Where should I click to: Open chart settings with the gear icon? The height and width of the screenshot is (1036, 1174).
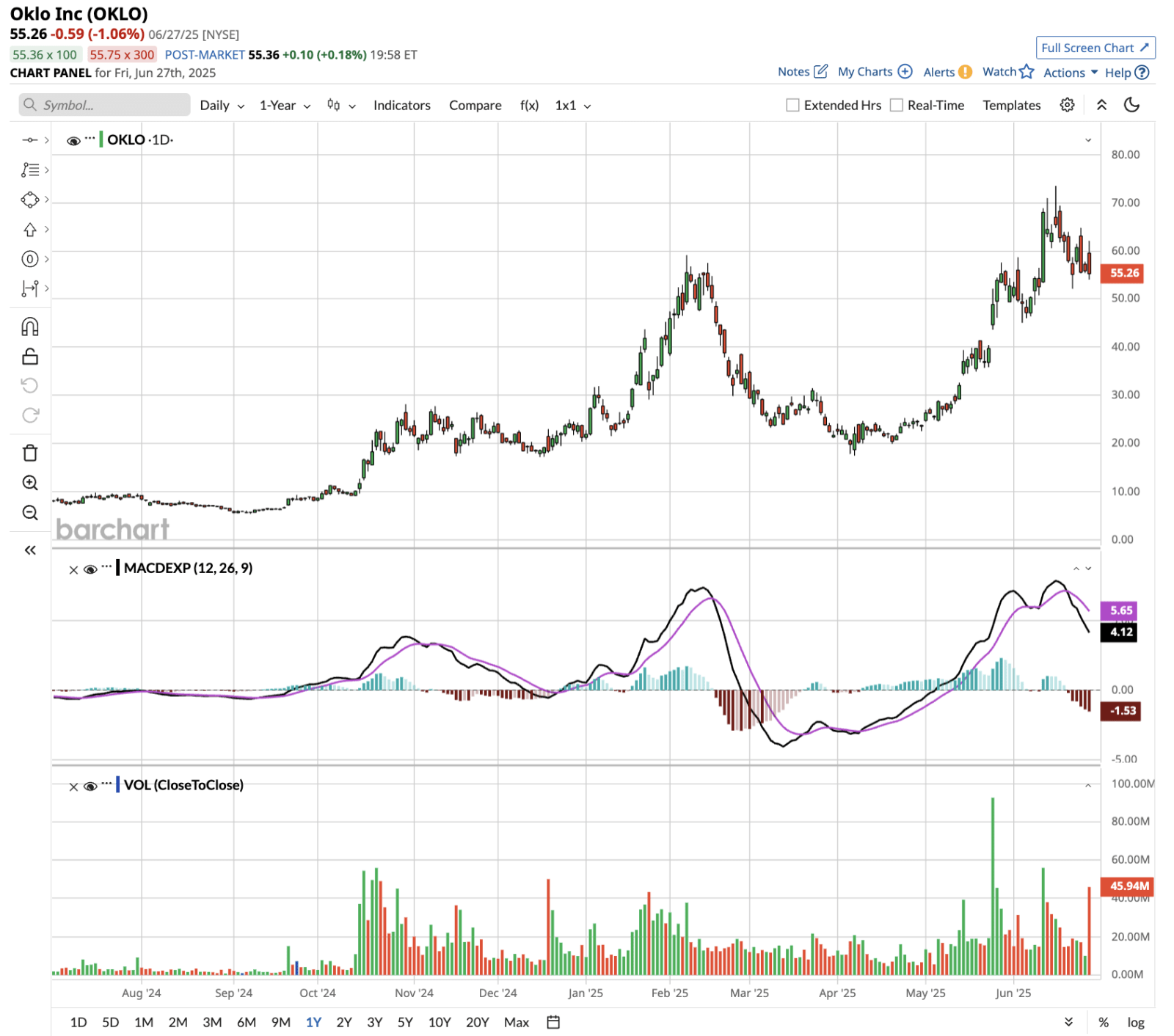1068,105
